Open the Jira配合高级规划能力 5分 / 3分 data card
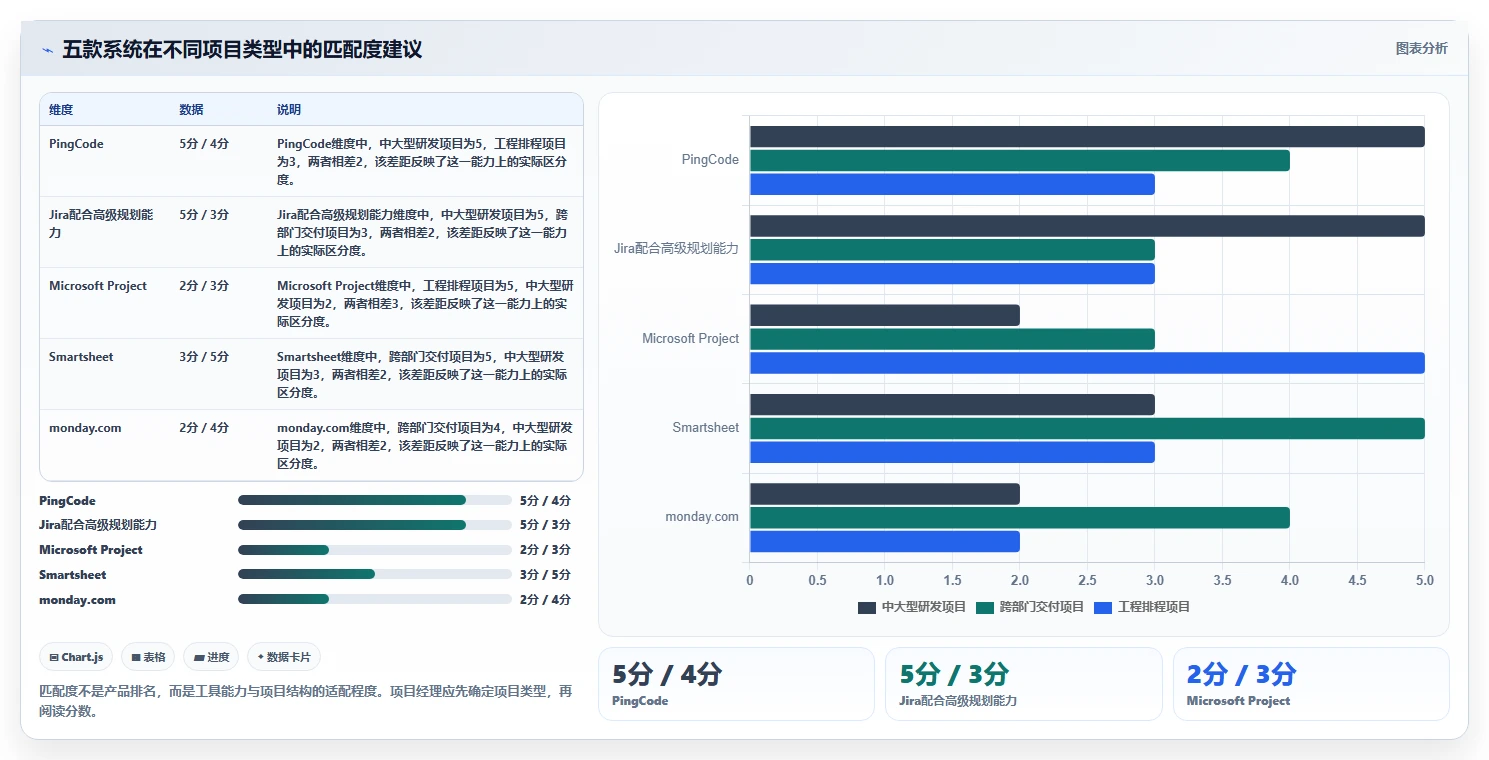This screenshot has height=760, width=1489. click(x=1024, y=684)
